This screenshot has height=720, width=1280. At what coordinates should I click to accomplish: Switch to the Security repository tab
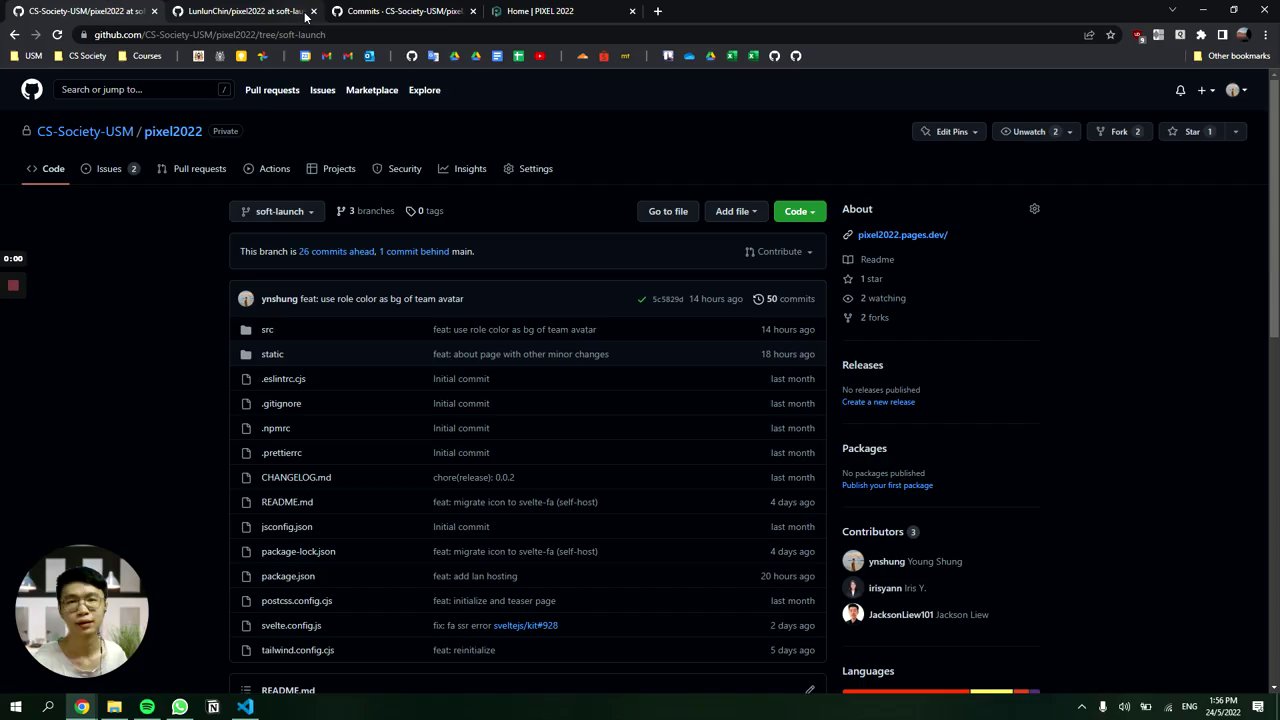(x=397, y=169)
